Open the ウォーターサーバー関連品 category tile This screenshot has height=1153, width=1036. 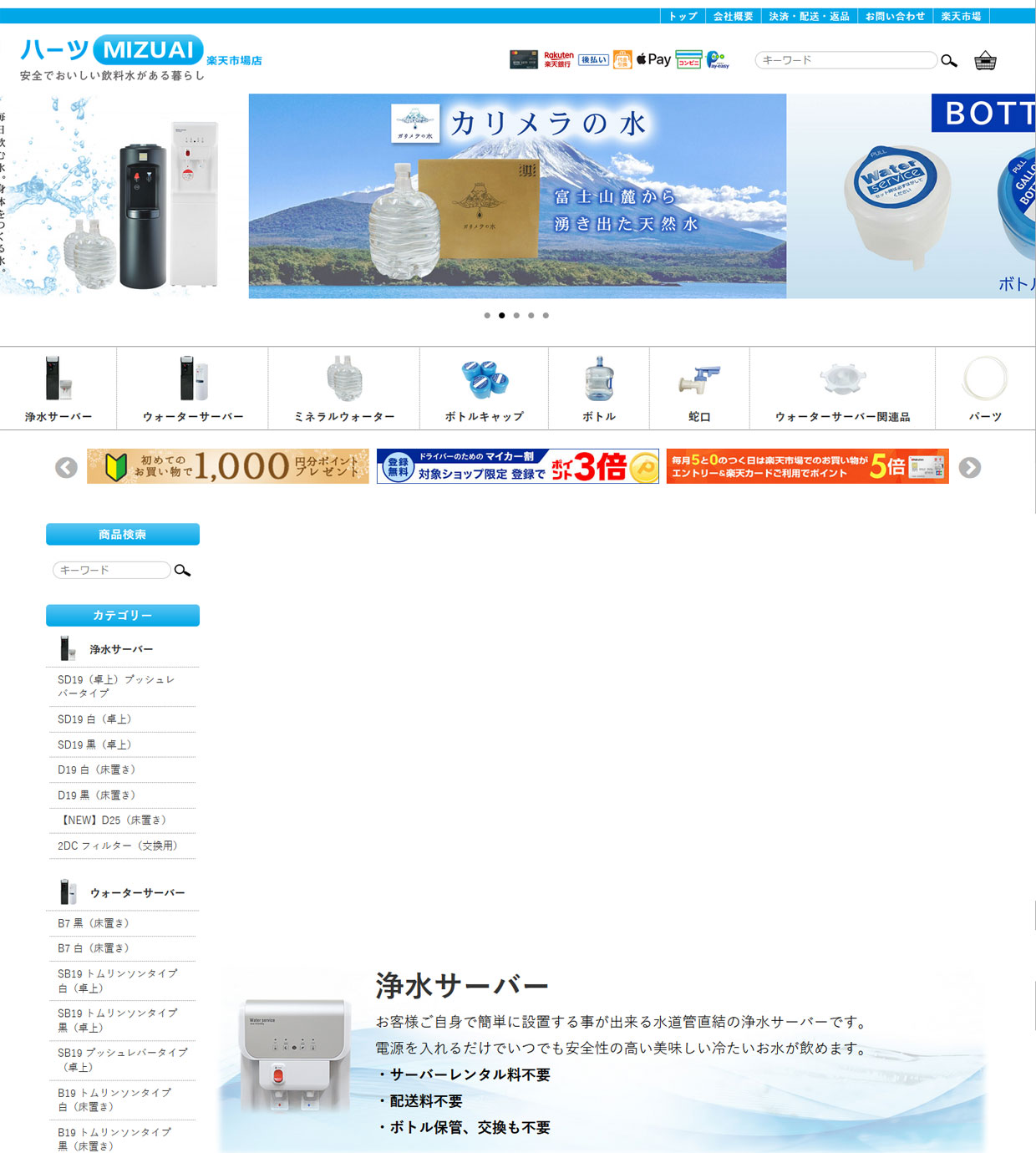tap(842, 389)
